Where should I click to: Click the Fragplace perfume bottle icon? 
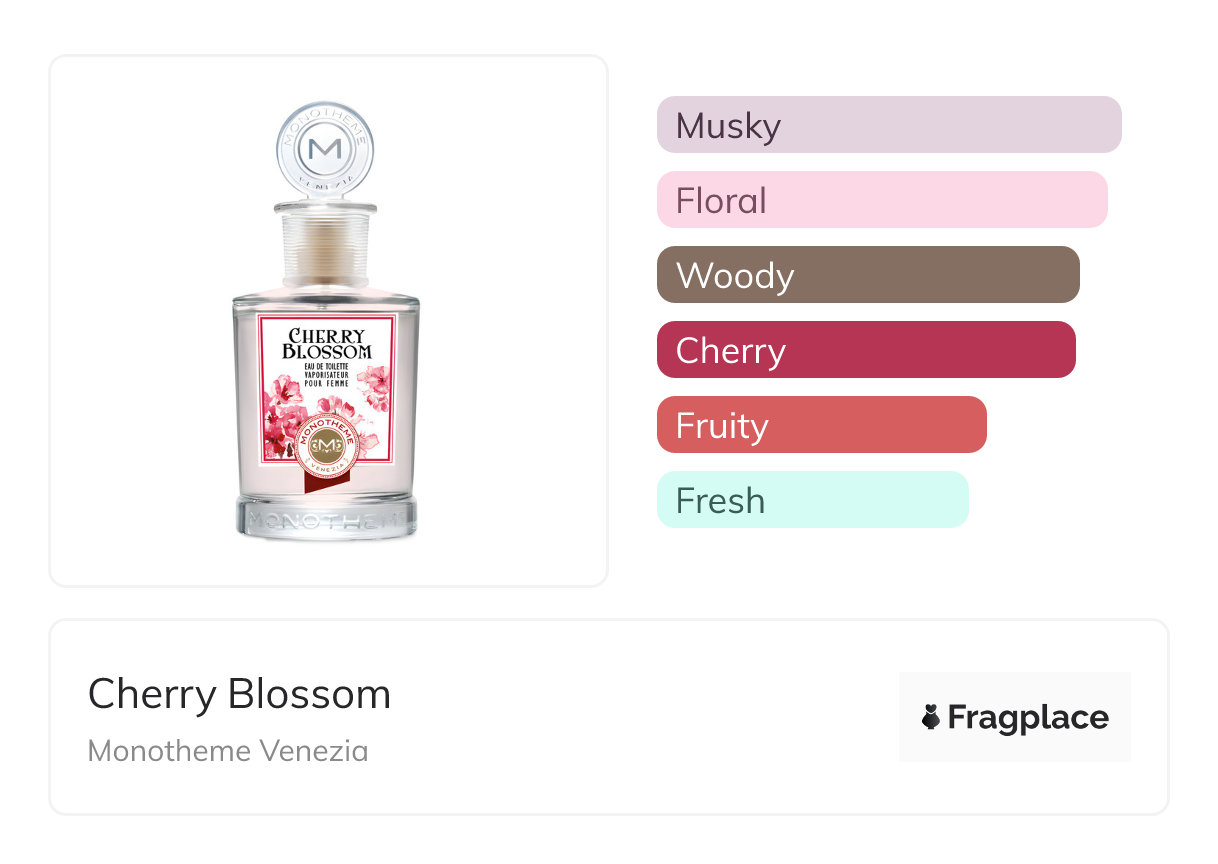click(931, 717)
